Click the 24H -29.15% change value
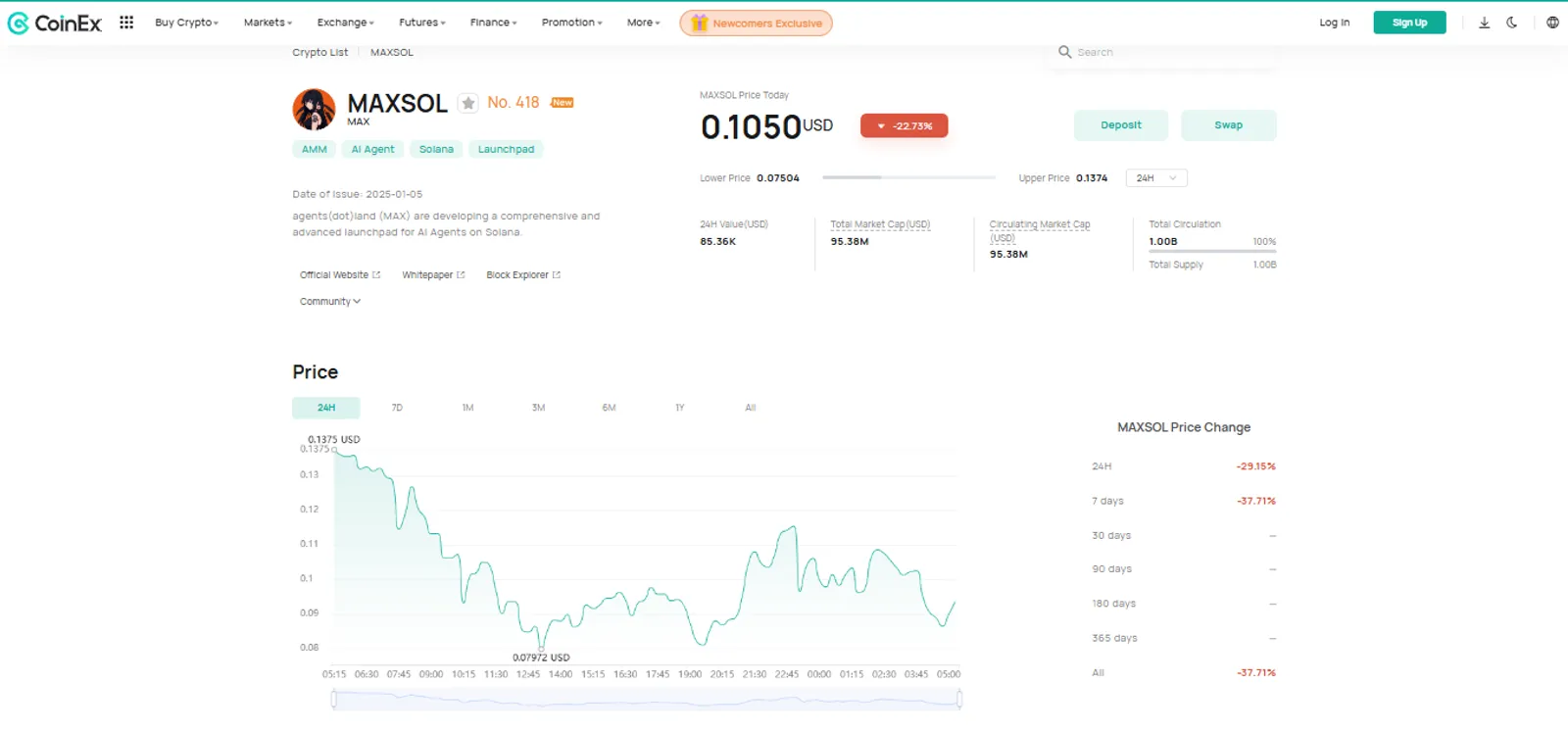Viewport: 1568px width, 732px height. pyautogui.click(x=1256, y=466)
